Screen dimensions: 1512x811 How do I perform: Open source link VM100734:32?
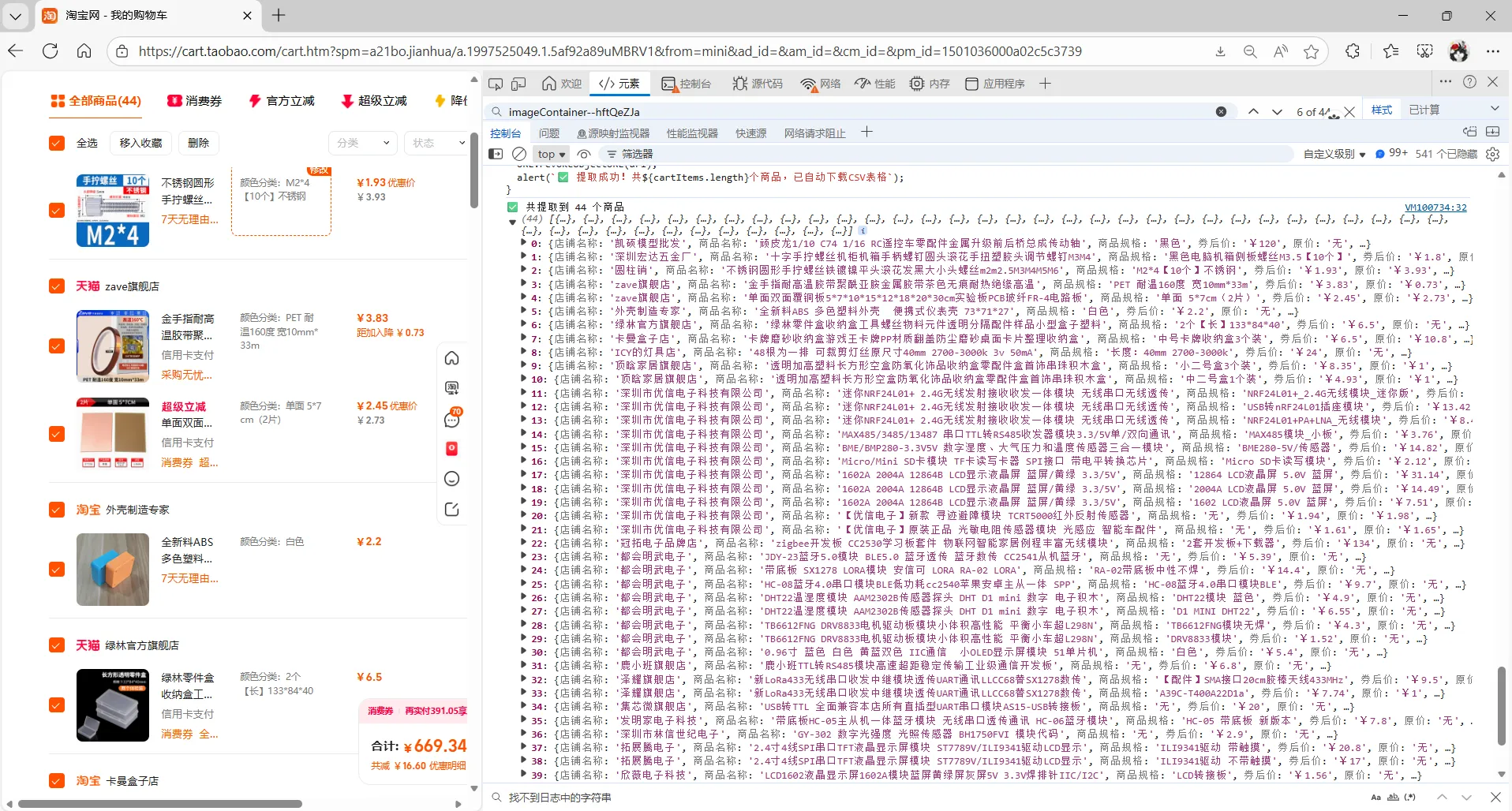(1435, 207)
